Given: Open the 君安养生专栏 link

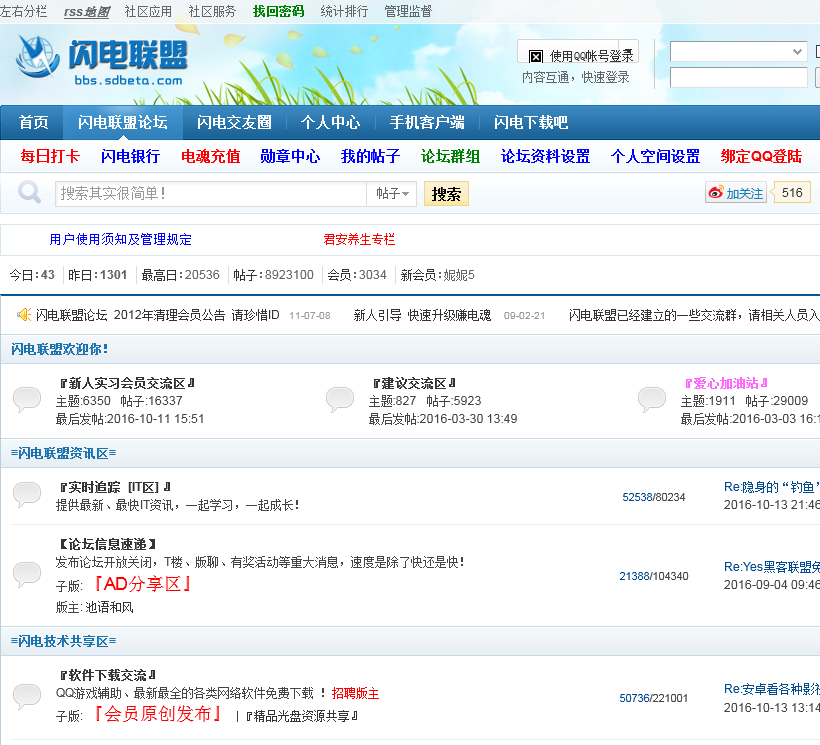Looking at the screenshot, I should tap(359, 239).
